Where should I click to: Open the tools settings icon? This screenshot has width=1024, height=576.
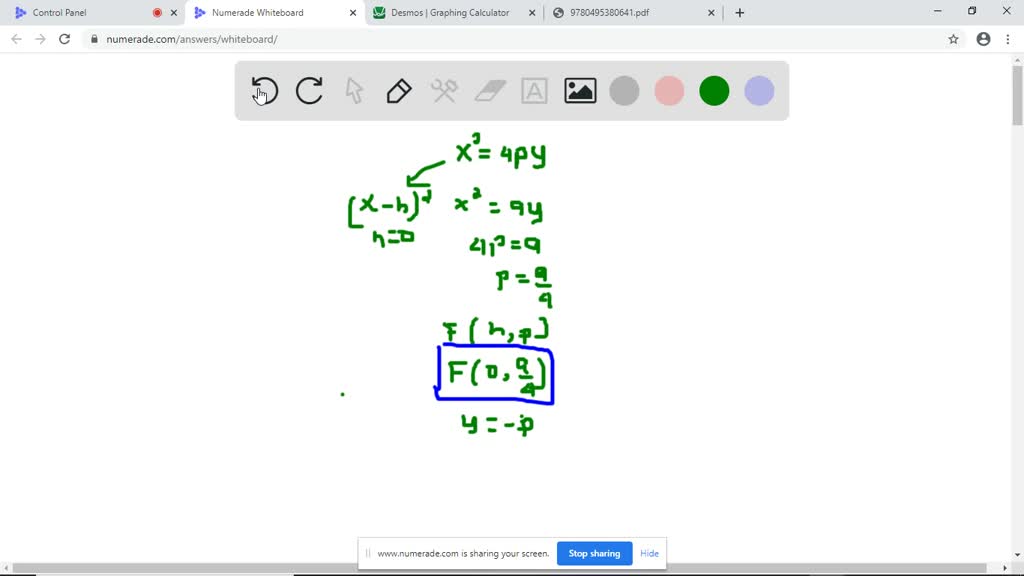click(x=444, y=91)
